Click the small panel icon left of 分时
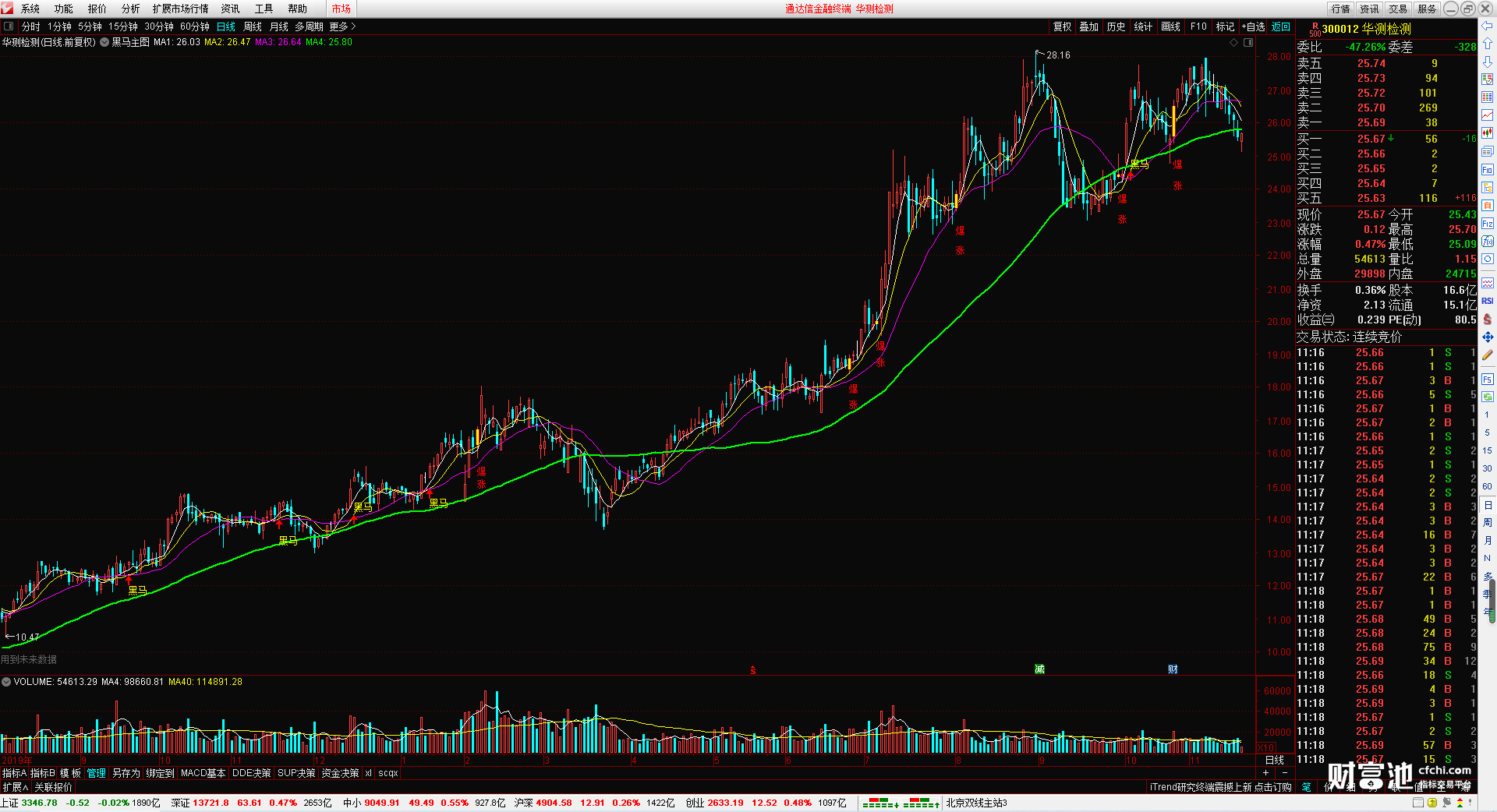Image resolution: width=1497 pixels, height=812 pixels. [9, 26]
